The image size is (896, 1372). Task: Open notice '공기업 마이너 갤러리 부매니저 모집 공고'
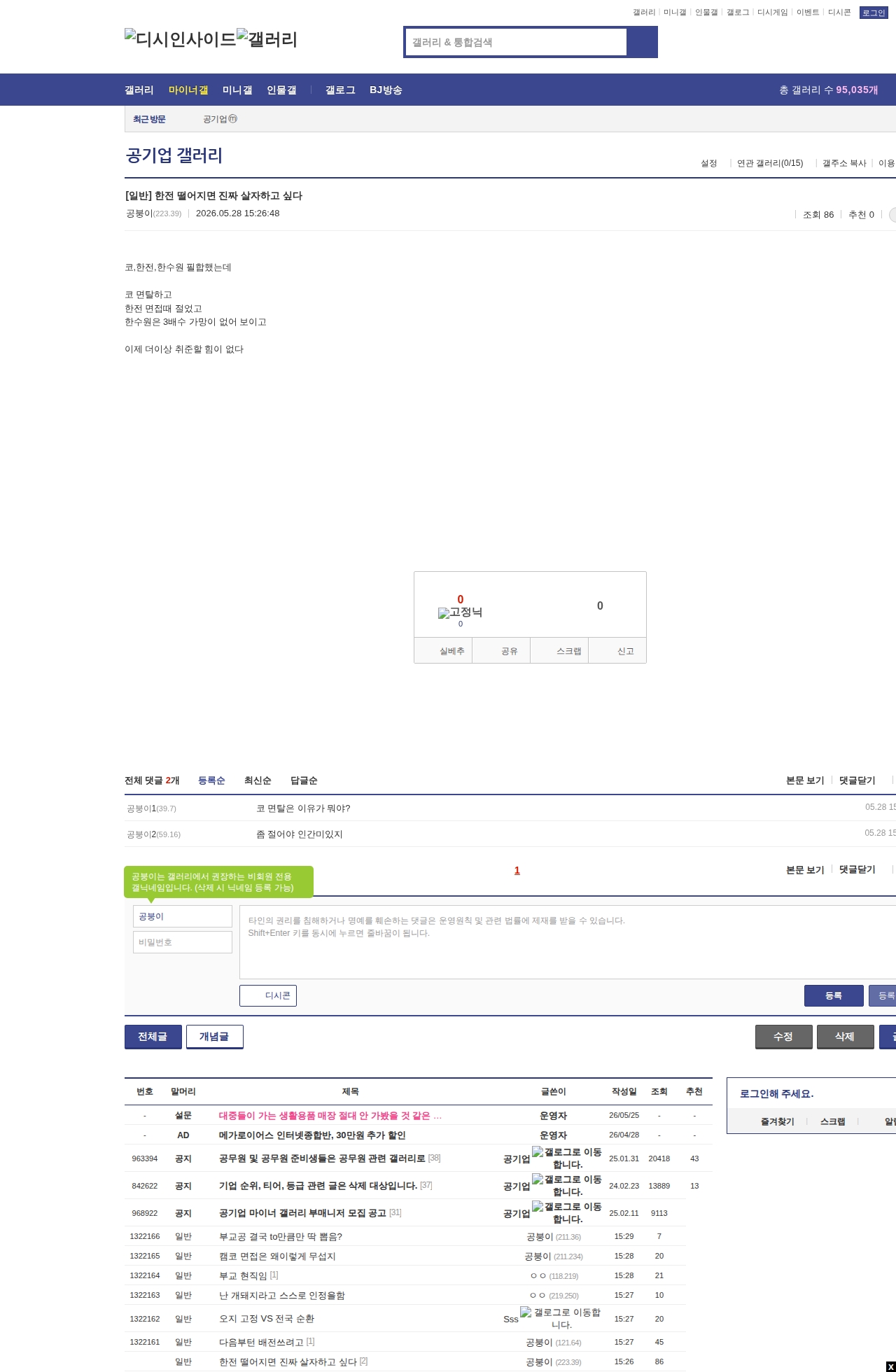302,1213
